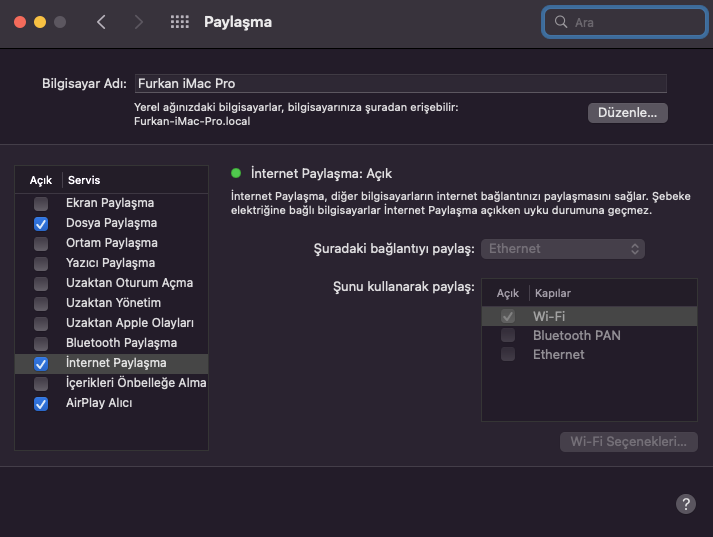Viewport: 713px width, 537px height.
Task: Toggle the Bluetooth PAN port checkbox
Action: click(508, 335)
